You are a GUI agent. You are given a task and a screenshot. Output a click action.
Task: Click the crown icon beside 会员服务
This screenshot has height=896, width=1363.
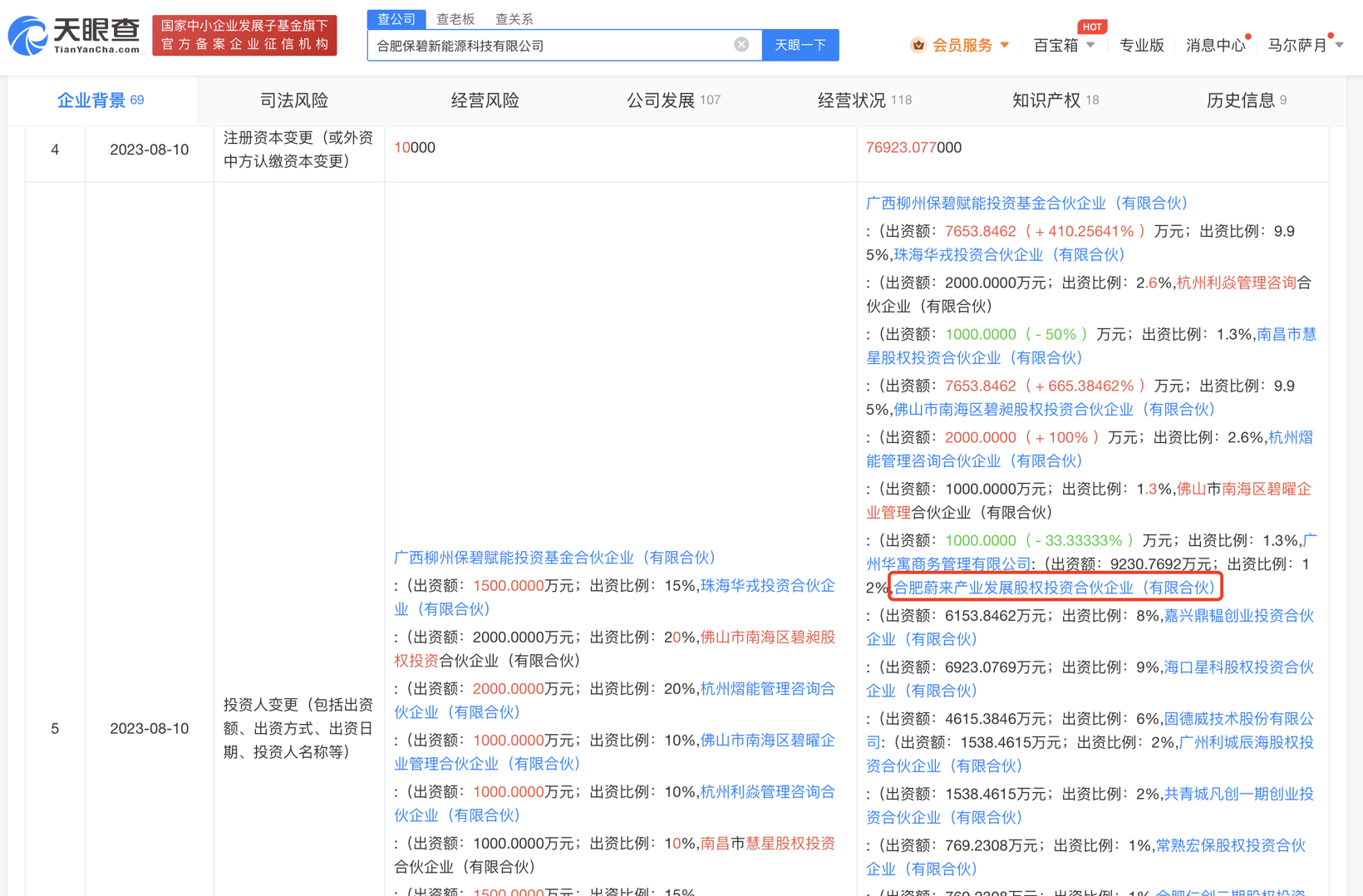point(918,45)
